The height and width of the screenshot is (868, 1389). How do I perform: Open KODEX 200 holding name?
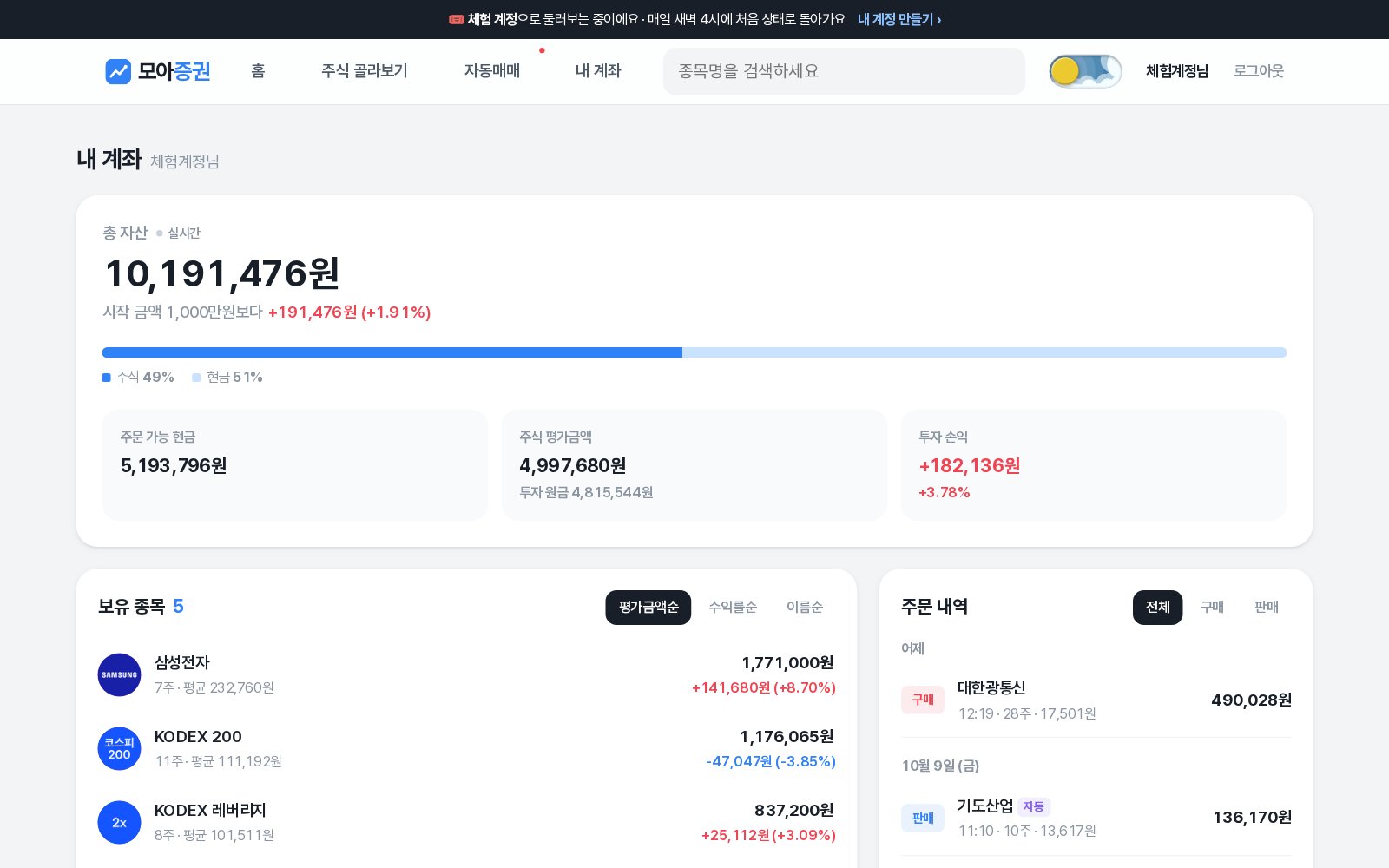point(198,737)
